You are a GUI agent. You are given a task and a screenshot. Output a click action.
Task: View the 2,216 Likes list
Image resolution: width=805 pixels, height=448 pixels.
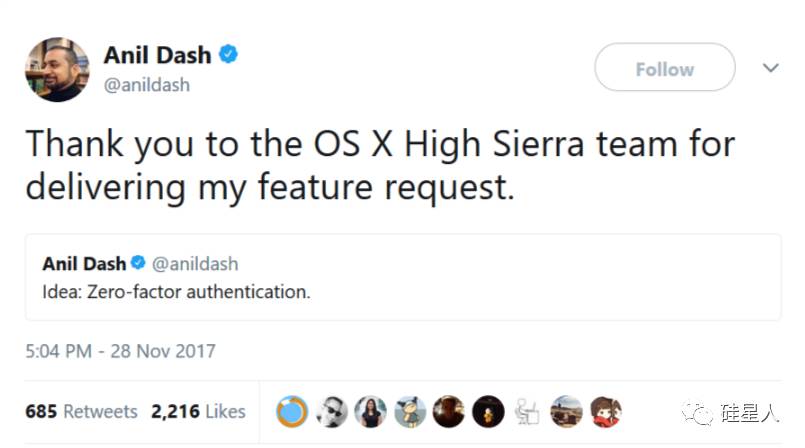point(198,411)
